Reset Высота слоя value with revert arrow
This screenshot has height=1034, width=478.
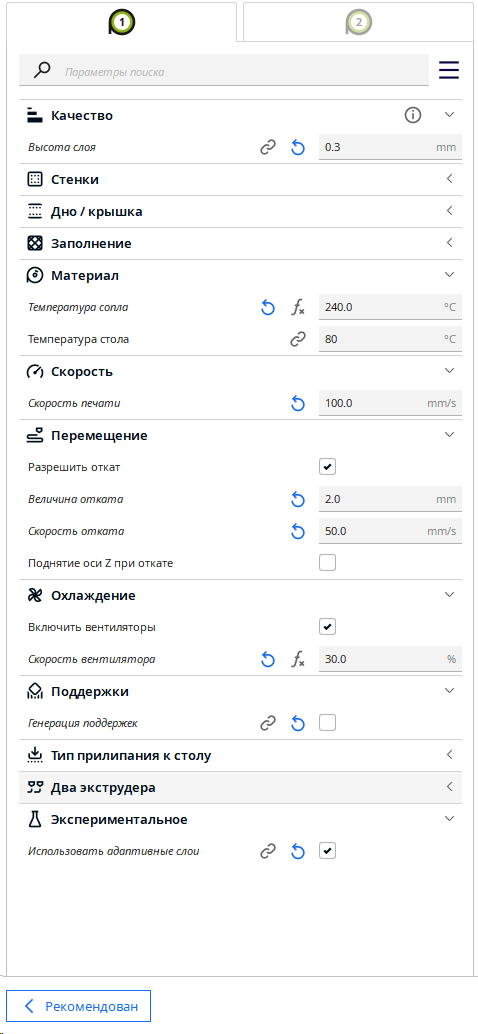pos(298,148)
